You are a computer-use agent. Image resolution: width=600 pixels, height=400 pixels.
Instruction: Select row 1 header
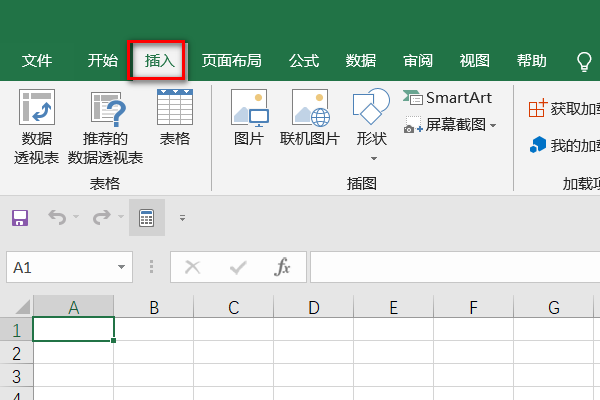[16, 330]
